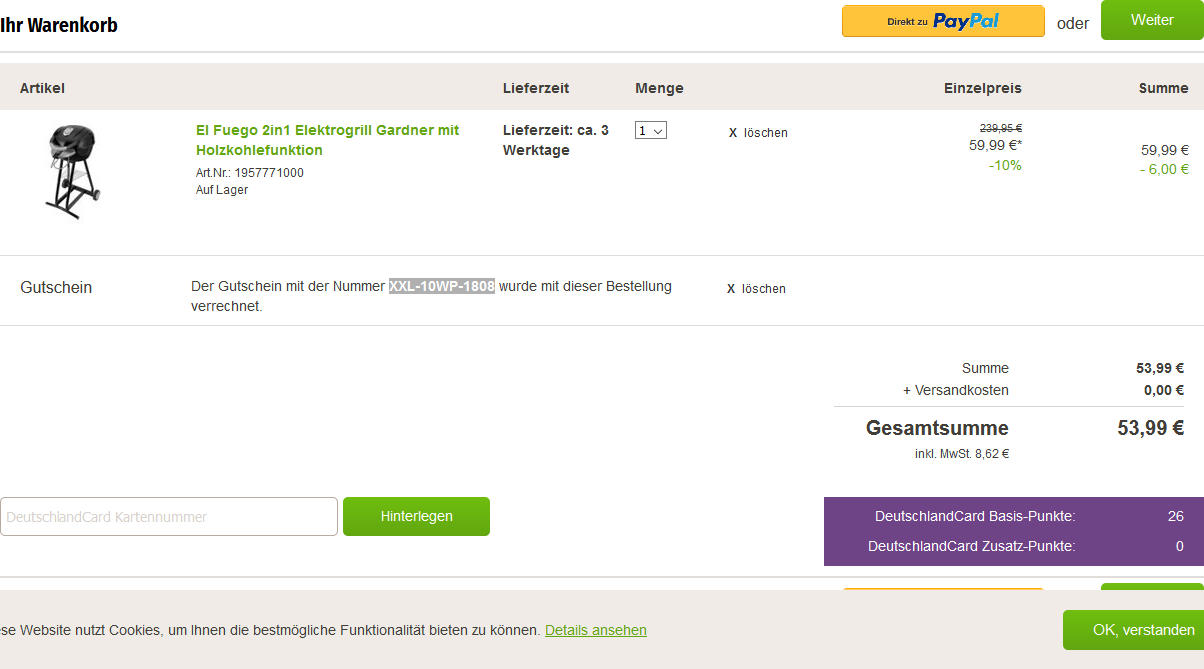Viewport: 1204px width, 669px height.
Task: Click the DeutschlandCard Basis-Punkte row
Action: coord(1013,517)
